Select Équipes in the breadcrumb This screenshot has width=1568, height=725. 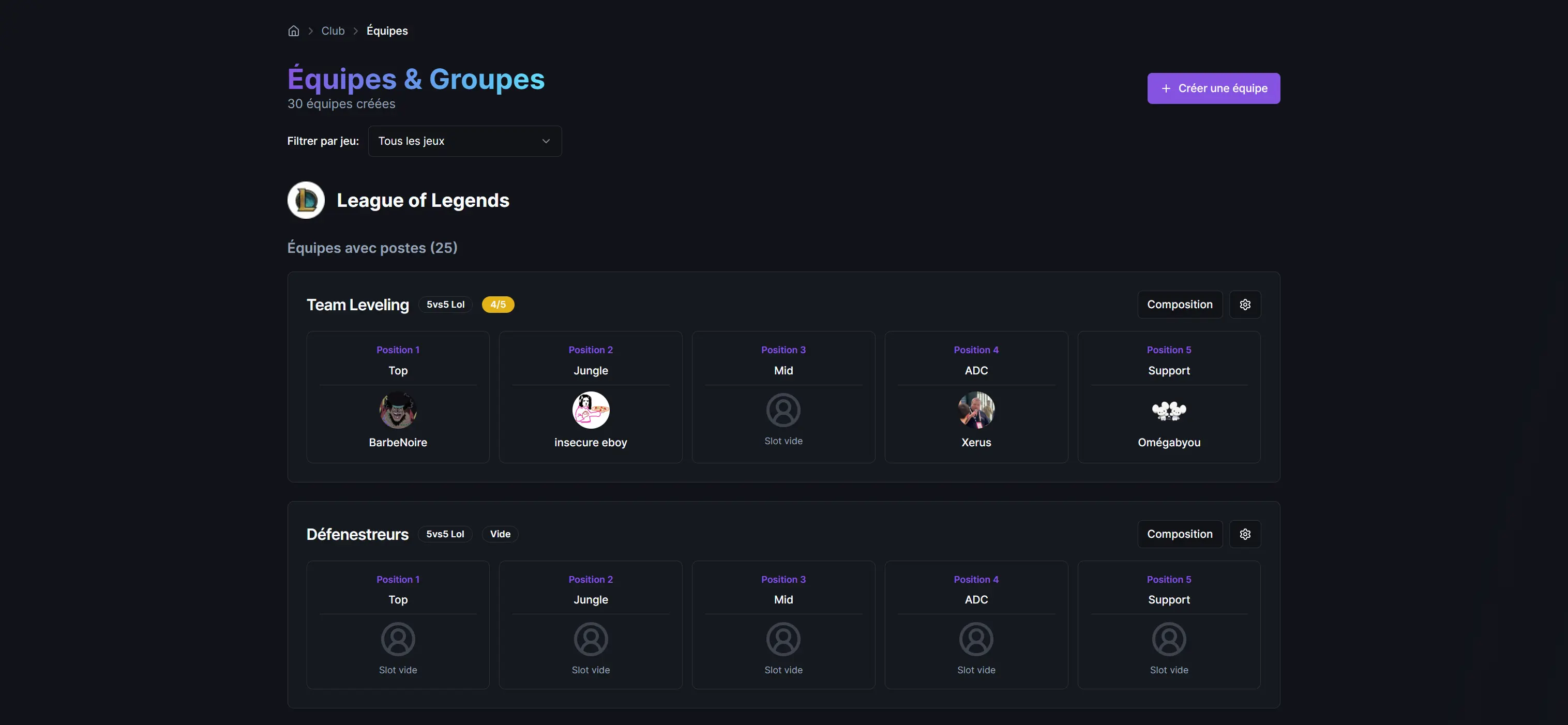[386, 31]
